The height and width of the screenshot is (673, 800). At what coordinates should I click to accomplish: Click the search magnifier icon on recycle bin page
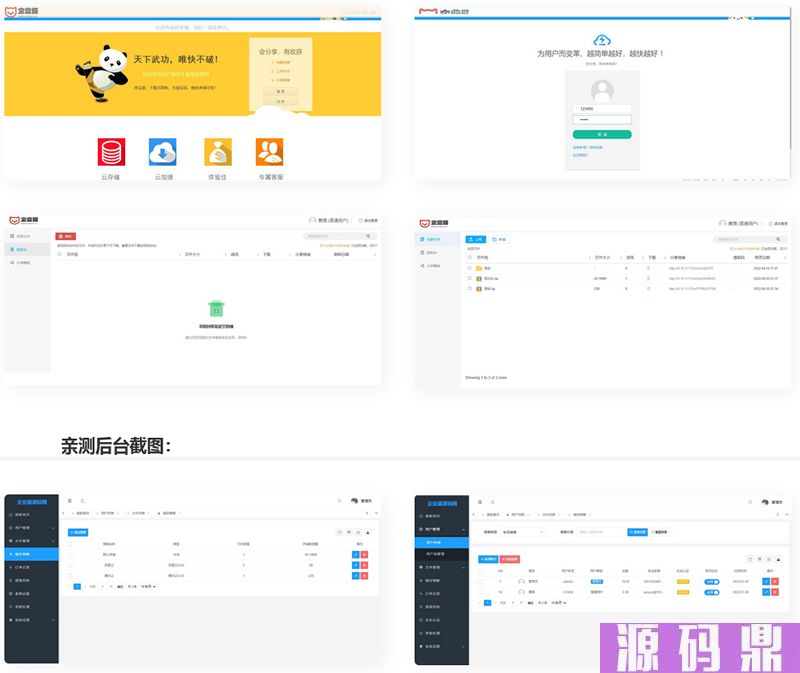pyautogui.click(x=368, y=236)
